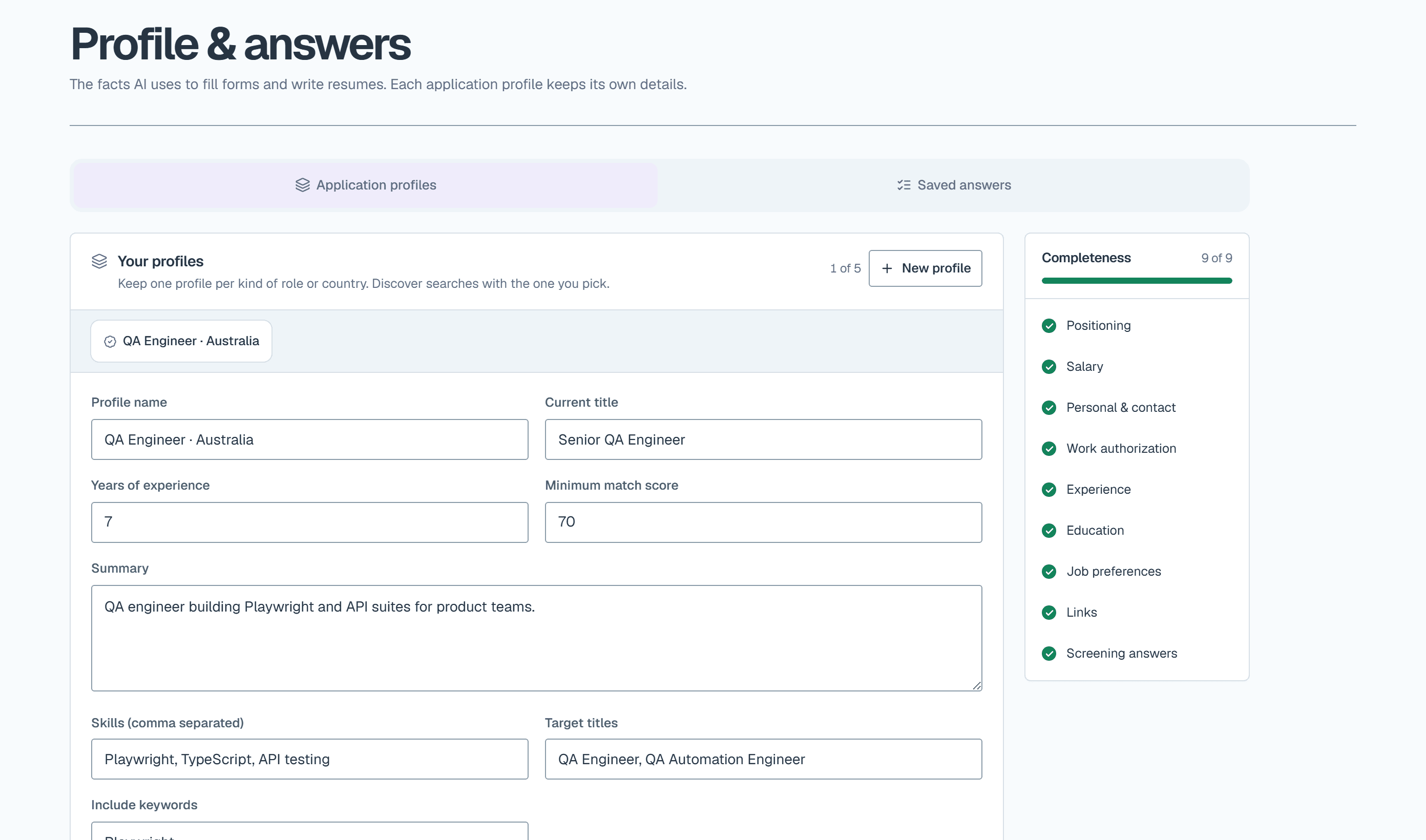The height and width of the screenshot is (840, 1426).
Task: Click the green check next to Positioning
Action: [x=1049, y=325]
